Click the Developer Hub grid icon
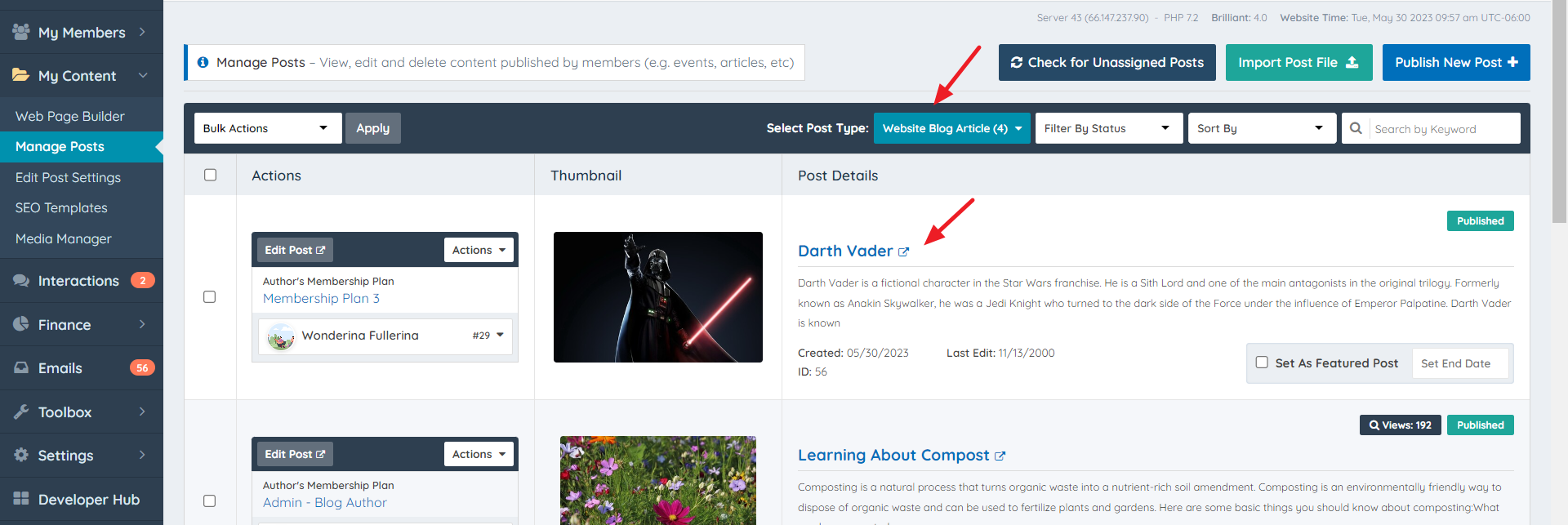This screenshot has width=1568, height=525. pyautogui.click(x=21, y=499)
